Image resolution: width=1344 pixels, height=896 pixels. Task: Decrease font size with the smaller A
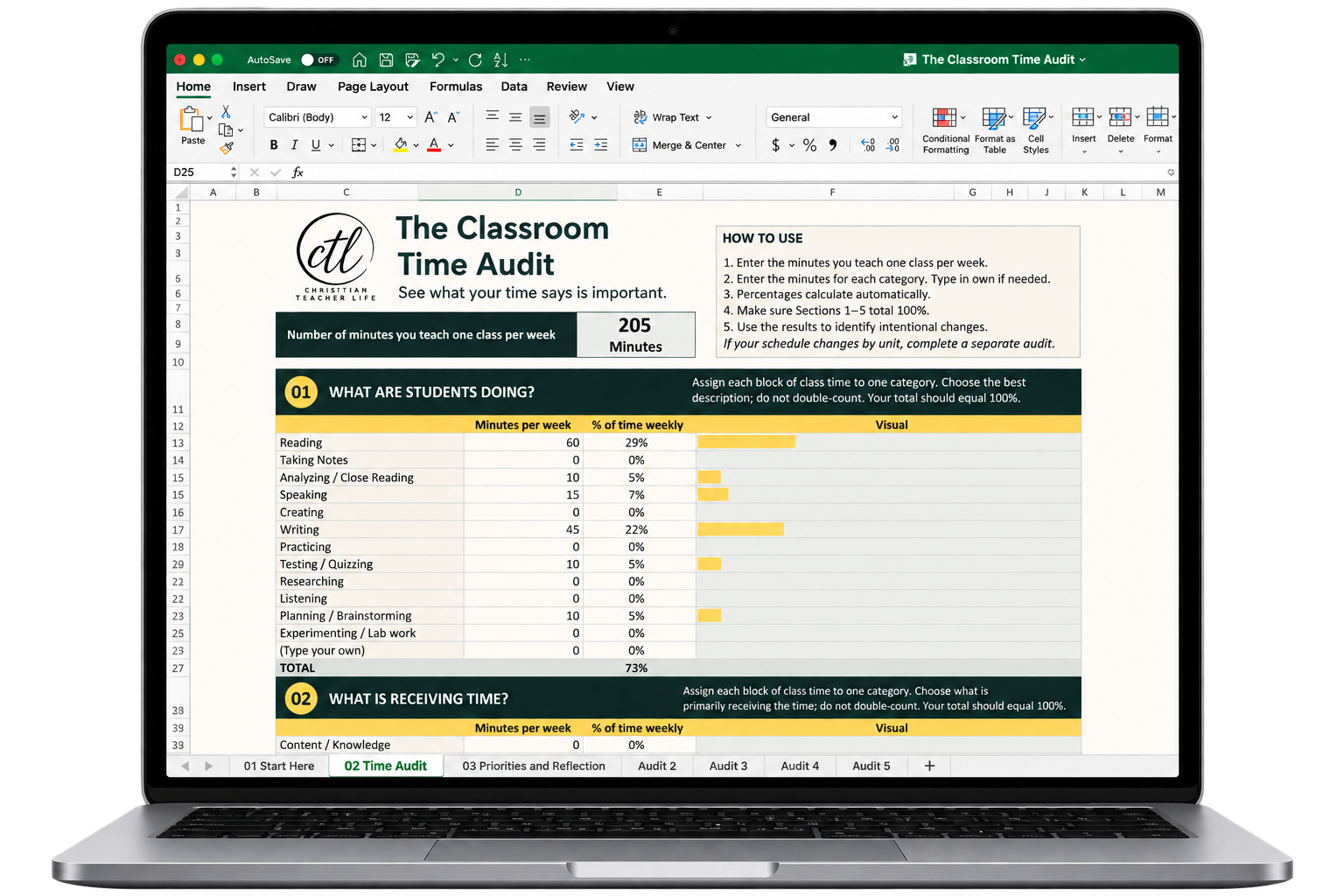tap(453, 117)
